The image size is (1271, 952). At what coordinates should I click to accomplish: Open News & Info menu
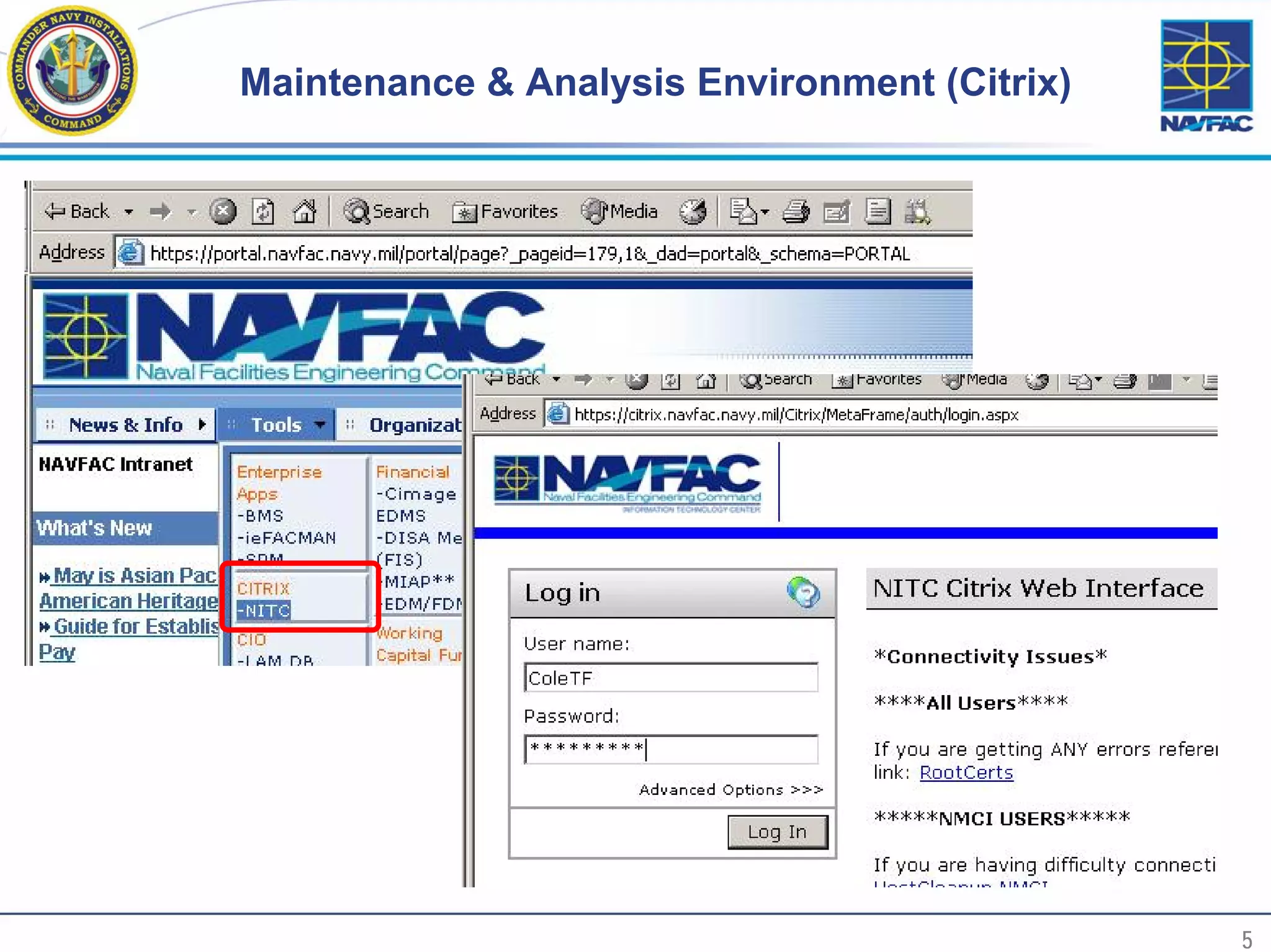coord(125,425)
